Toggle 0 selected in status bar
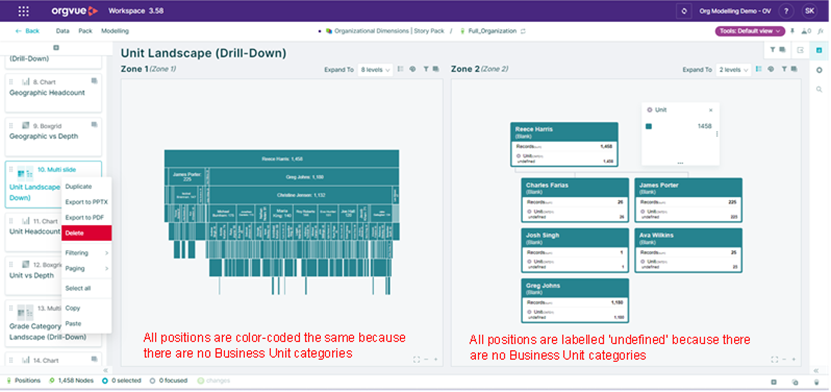 121,380
